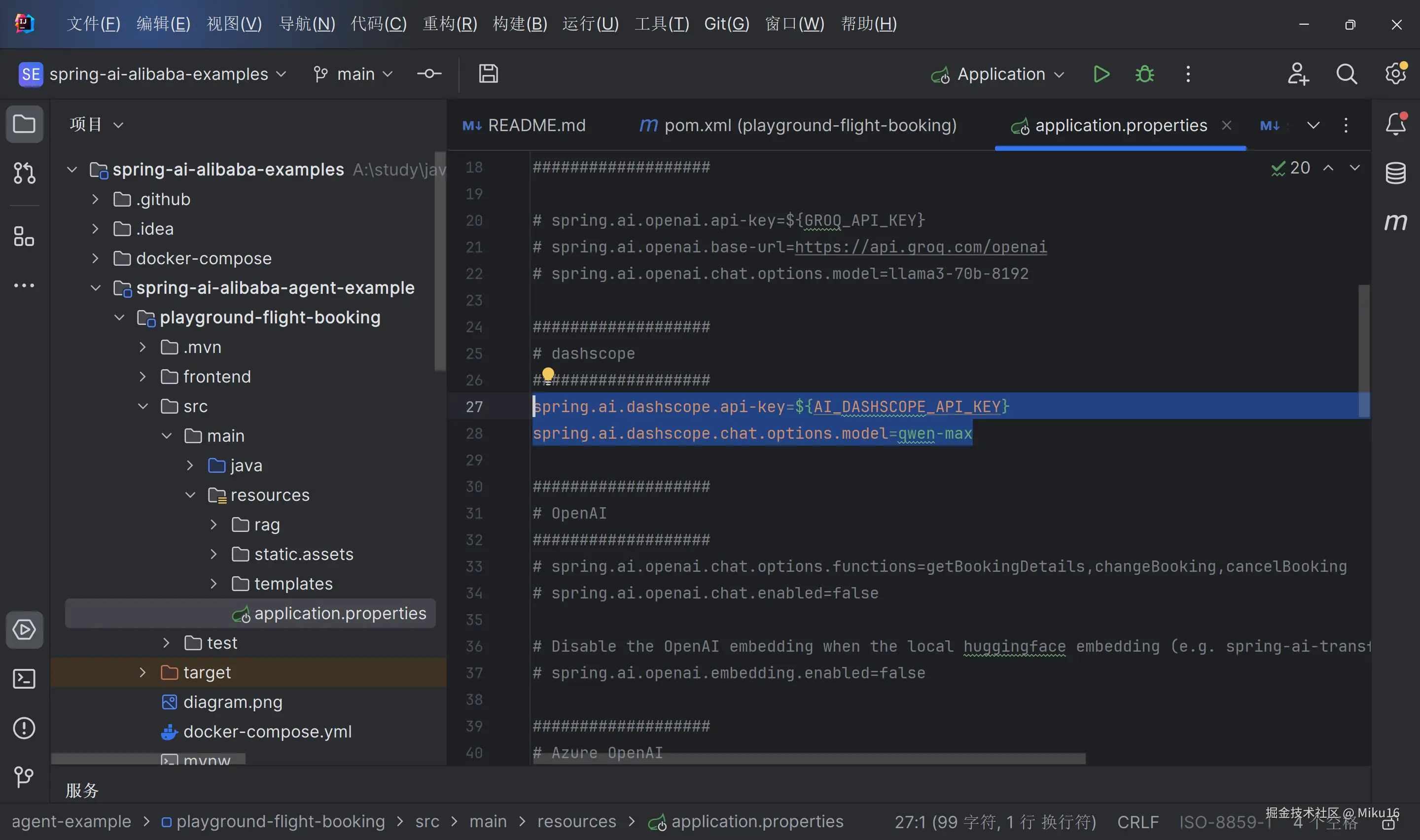
Task: Click the editor's horizontal scrollbar
Action: 808,759
